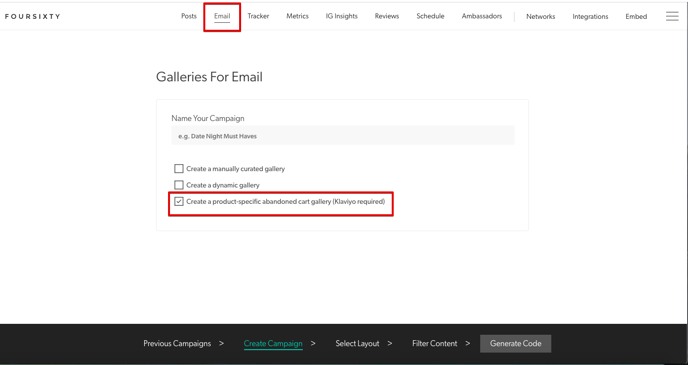This screenshot has width=688, height=365.
Task: Click the Generate Code button
Action: (x=516, y=344)
